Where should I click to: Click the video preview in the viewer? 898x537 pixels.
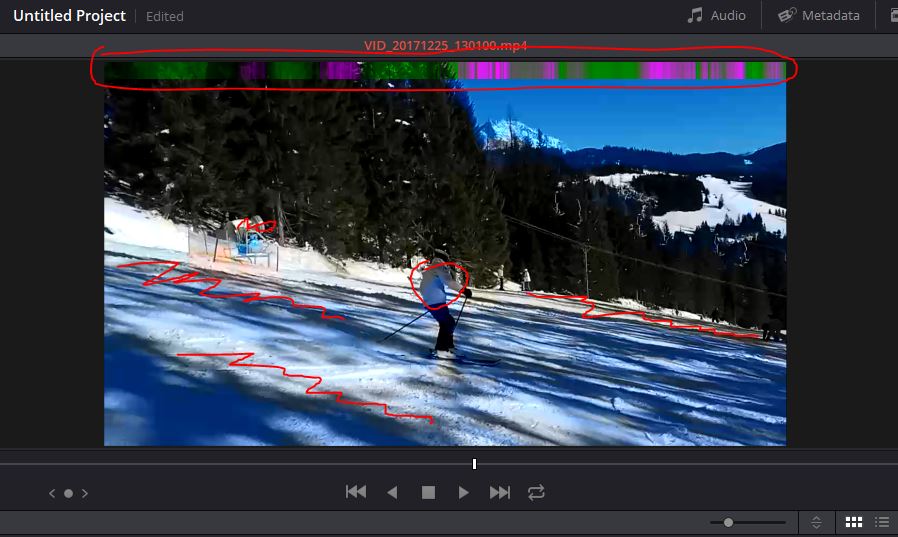445,254
